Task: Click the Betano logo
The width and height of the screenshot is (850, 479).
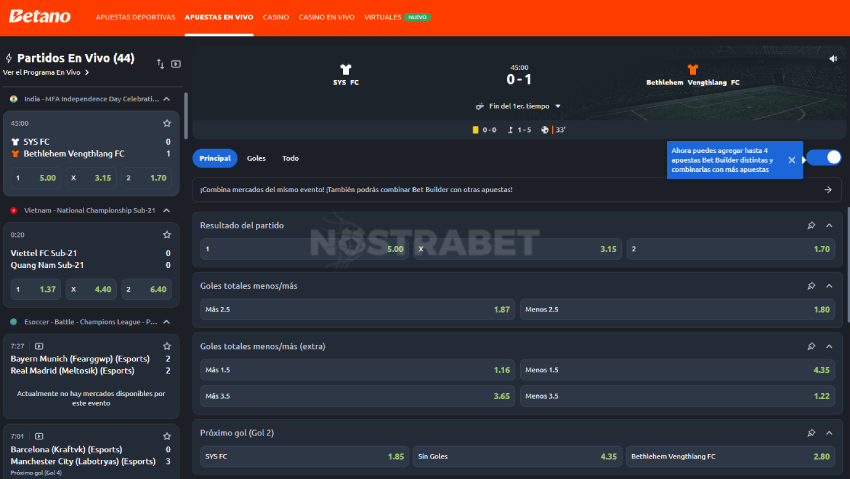Action: [40, 17]
